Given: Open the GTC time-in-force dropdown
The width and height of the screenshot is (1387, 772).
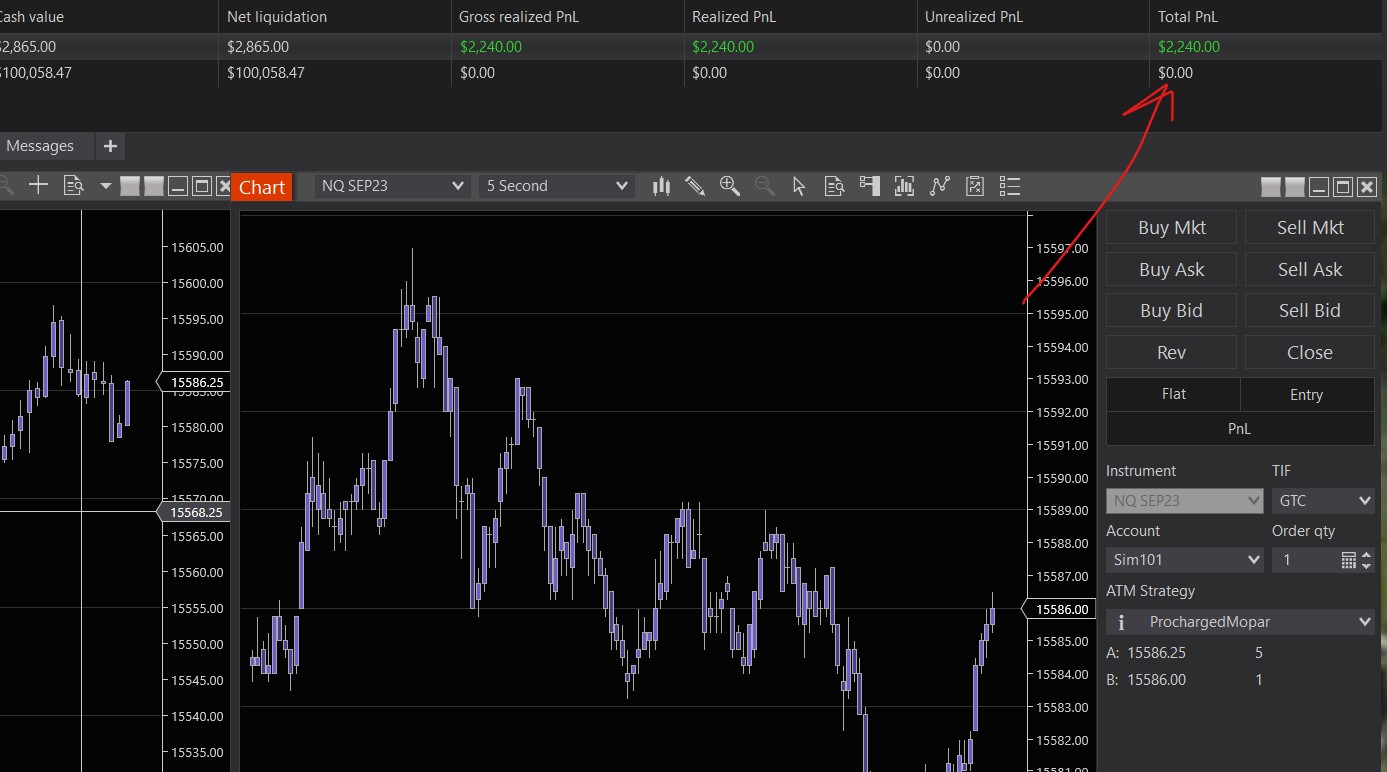Looking at the screenshot, I should [1323, 501].
